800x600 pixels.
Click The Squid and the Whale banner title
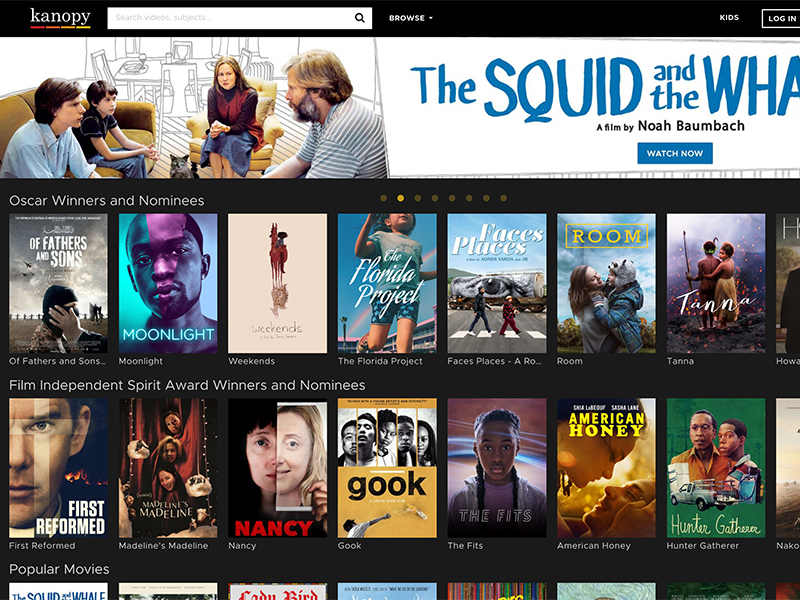605,88
